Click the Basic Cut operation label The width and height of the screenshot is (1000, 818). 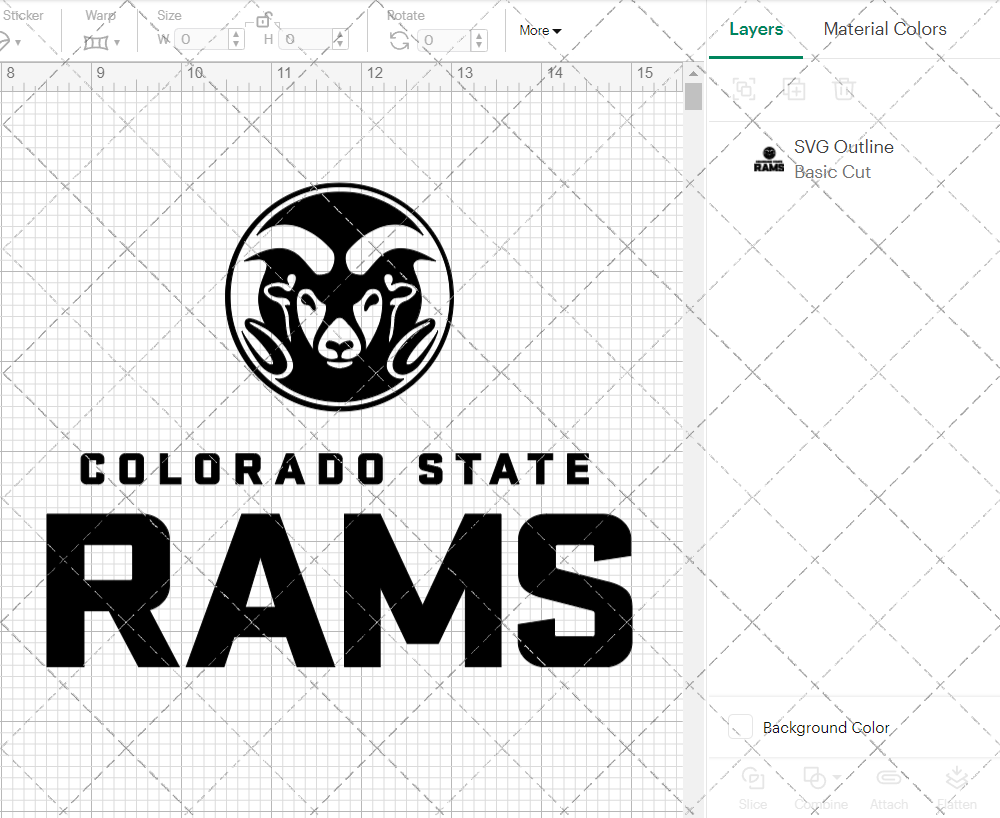[832, 172]
